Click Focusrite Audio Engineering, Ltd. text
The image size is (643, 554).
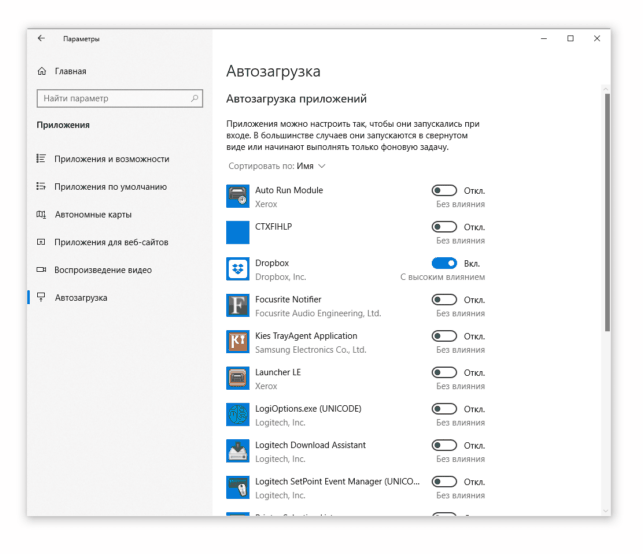coord(318,313)
